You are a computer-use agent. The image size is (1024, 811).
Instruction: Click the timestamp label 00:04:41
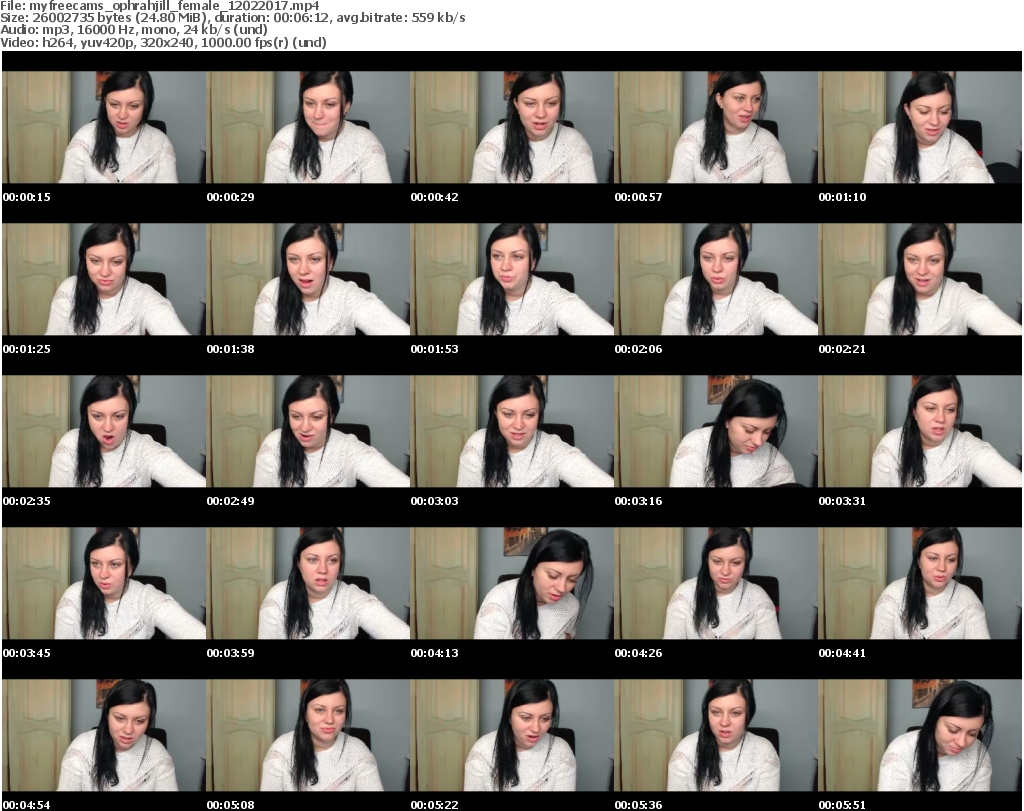tap(842, 653)
